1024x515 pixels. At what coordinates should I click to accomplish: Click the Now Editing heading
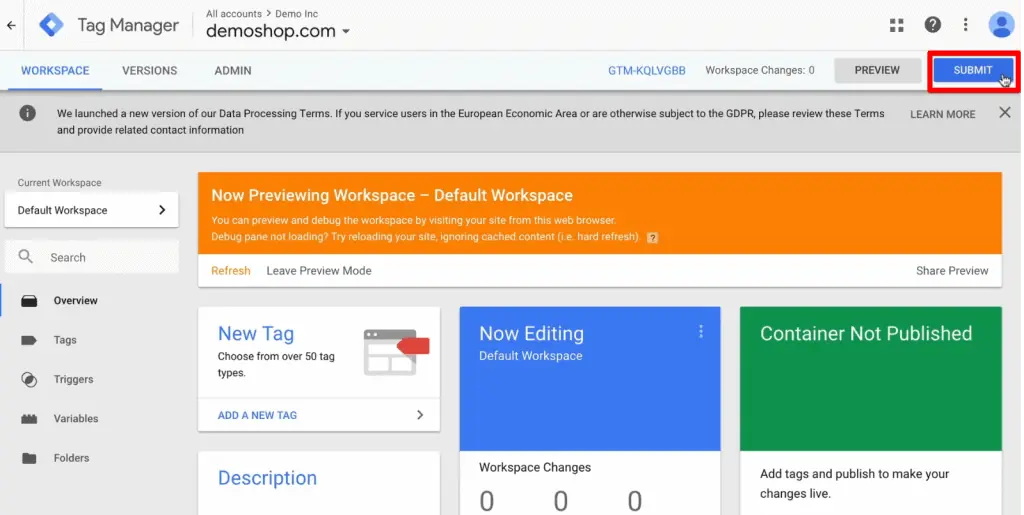pos(532,334)
